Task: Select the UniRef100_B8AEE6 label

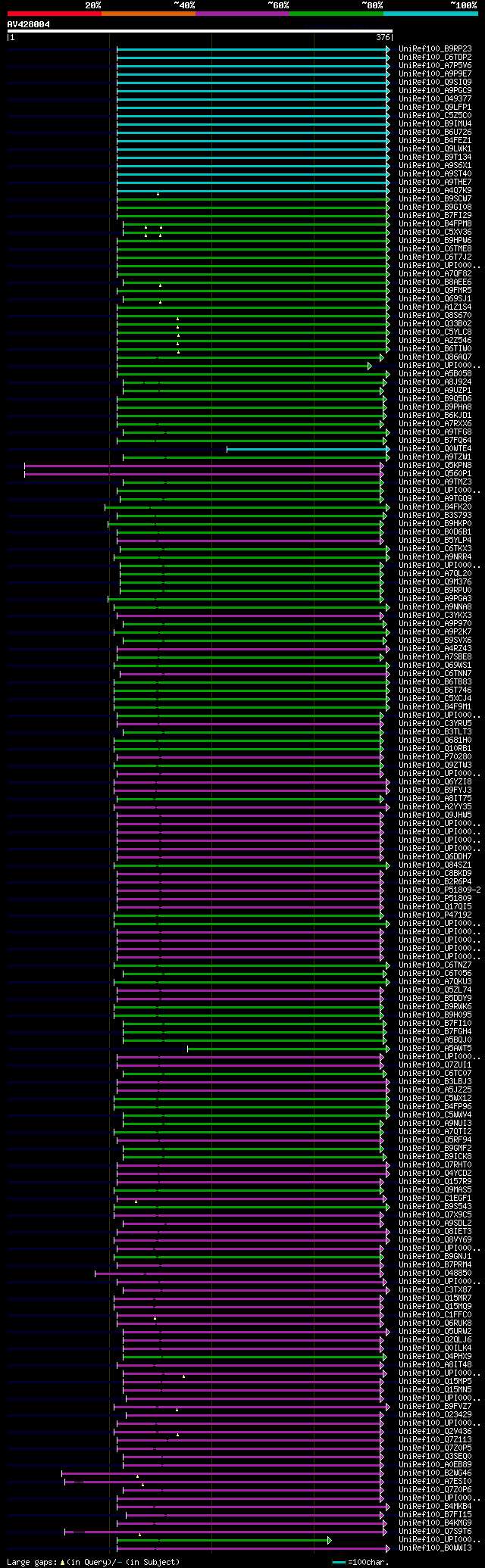Action: pos(435,282)
